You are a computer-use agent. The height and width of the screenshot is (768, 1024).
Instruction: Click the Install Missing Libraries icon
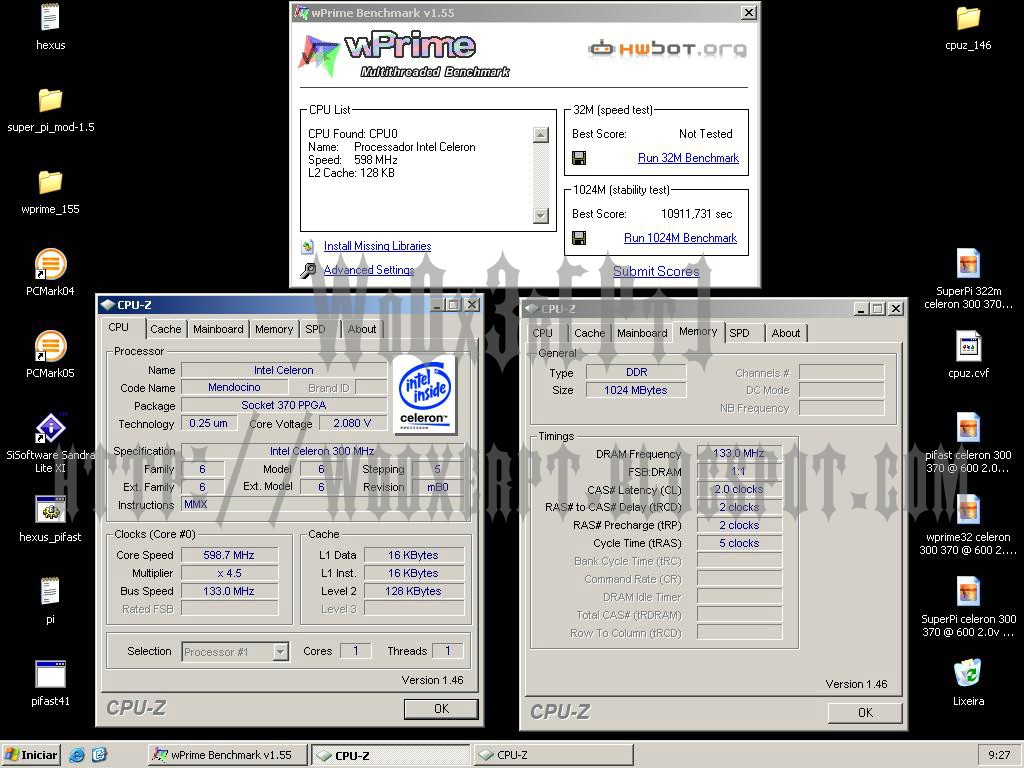pyautogui.click(x=308, y=246)
